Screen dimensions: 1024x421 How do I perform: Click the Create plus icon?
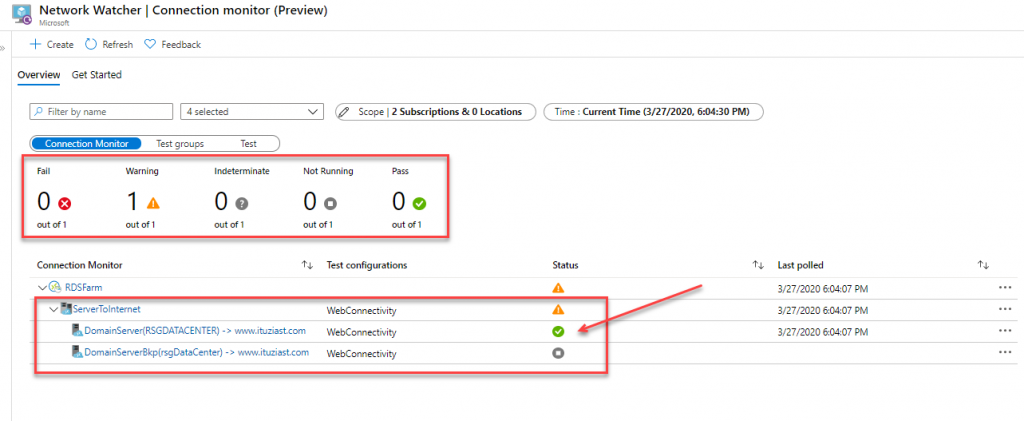coord(35,44)
